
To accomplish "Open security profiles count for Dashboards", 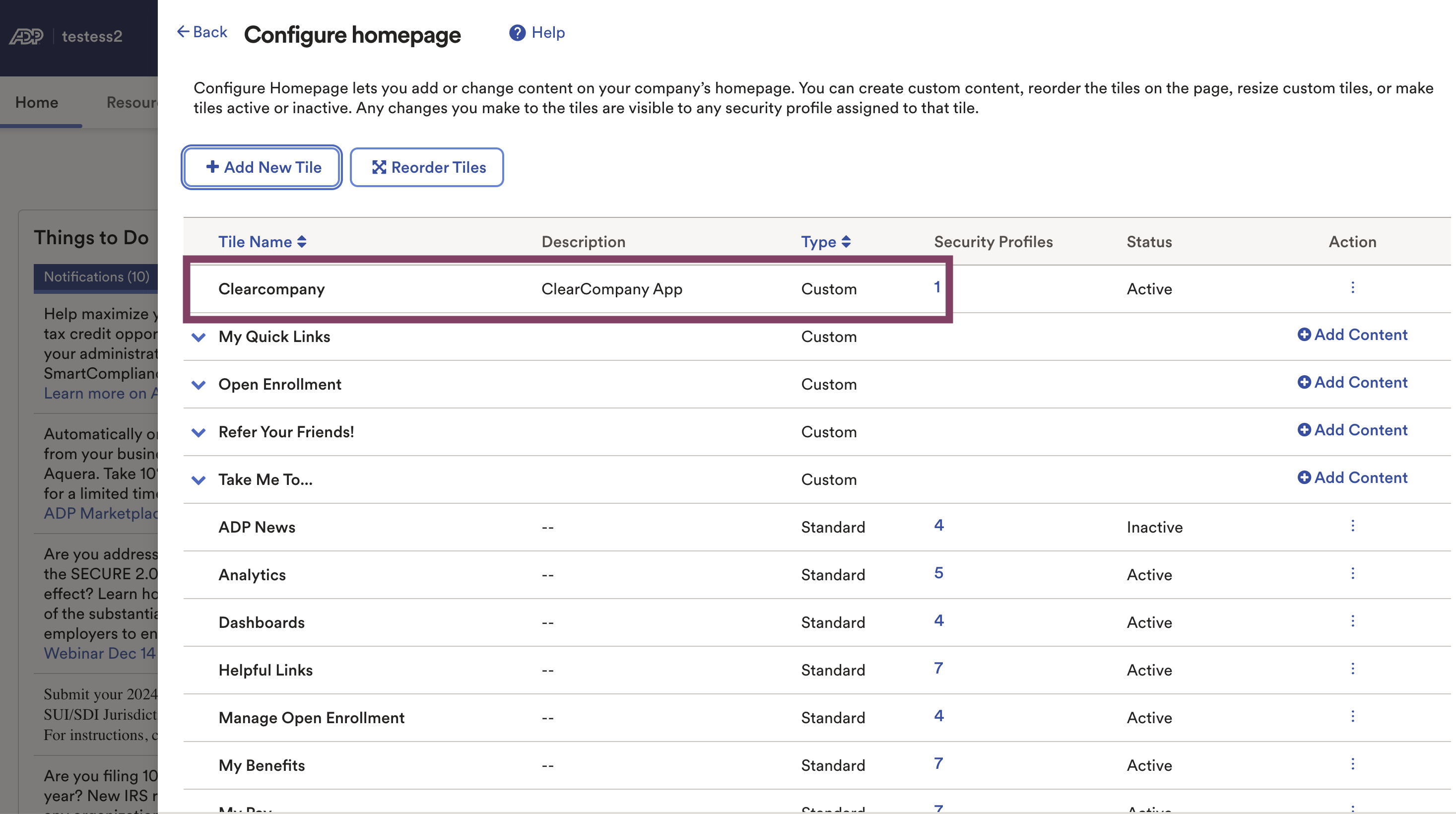I will click(x=939, y=620).
